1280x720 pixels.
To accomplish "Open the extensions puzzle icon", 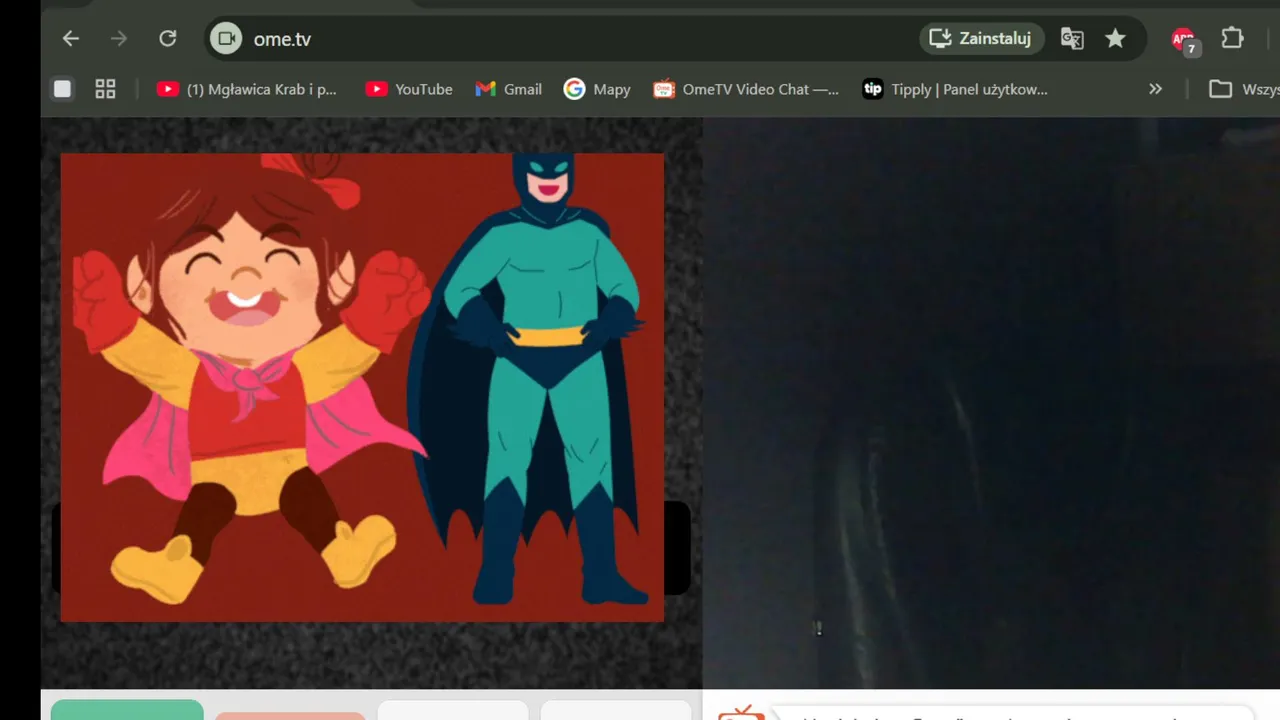I will pyautogui.click(x=1232, y=39).
